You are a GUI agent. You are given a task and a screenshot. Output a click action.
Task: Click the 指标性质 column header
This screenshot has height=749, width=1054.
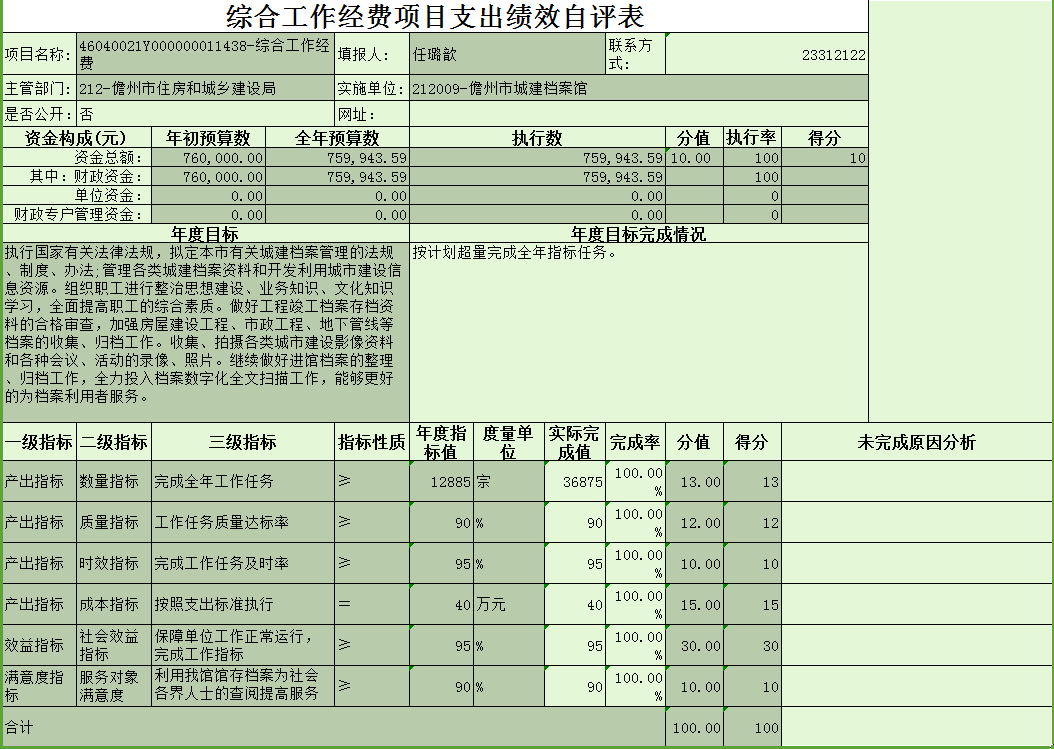(x=372, y=442)
